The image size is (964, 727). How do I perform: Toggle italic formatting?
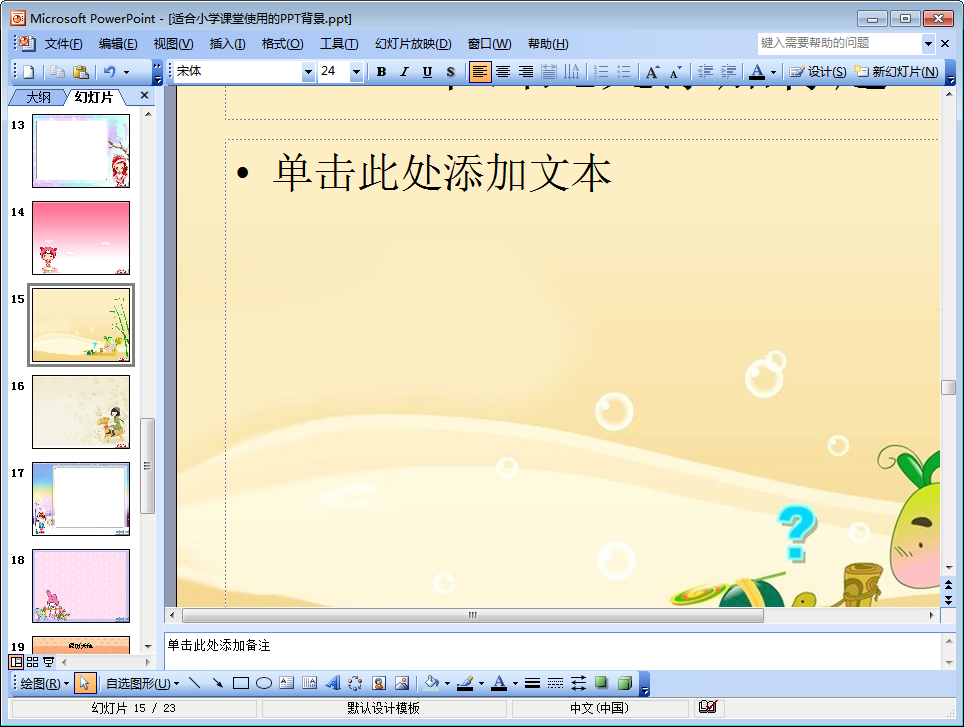click(404, 72)
